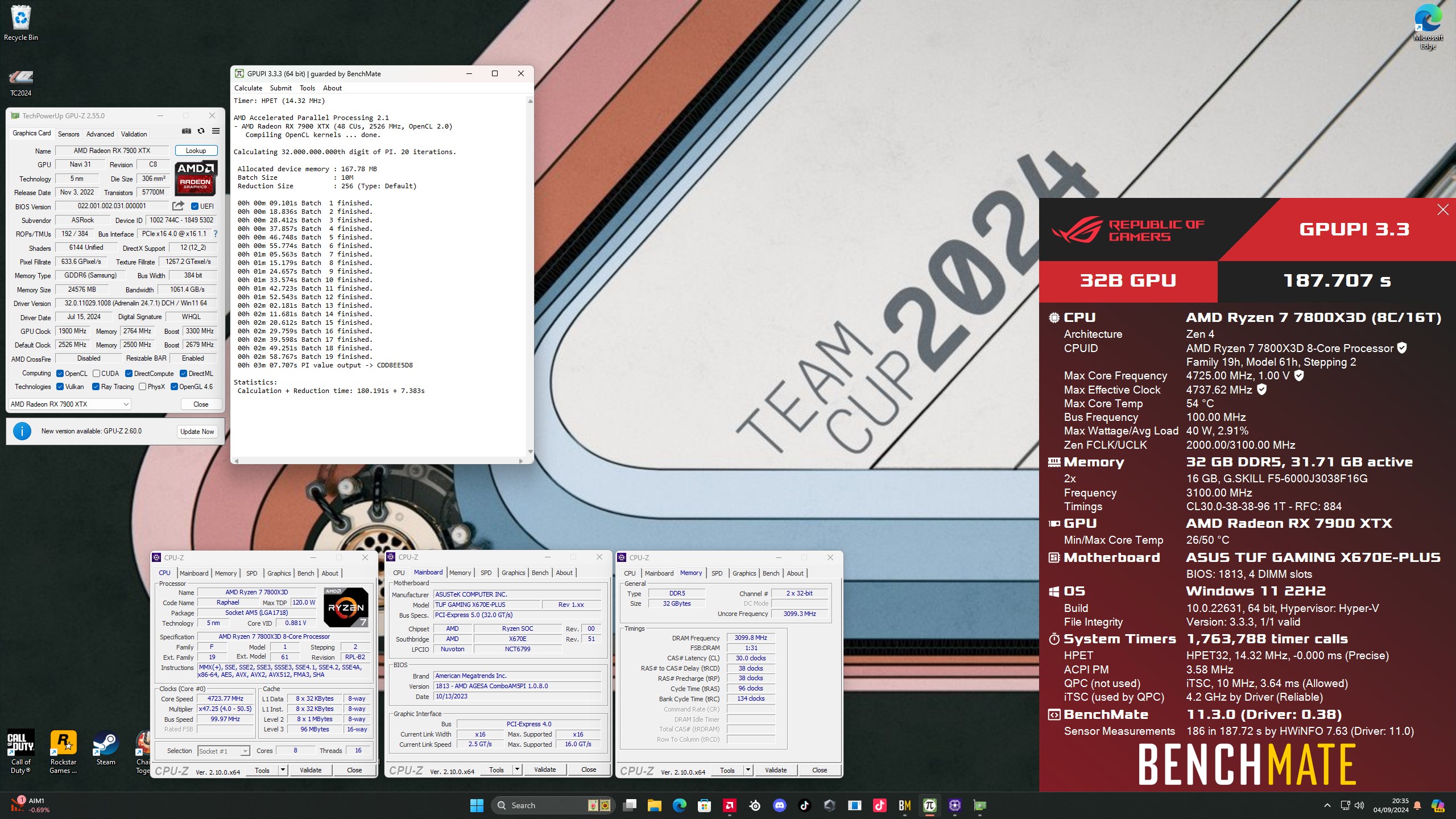Switch to the Advanced tab in GPU-Z
Viewport: 1456px width, 819px height.
point(100,134)
